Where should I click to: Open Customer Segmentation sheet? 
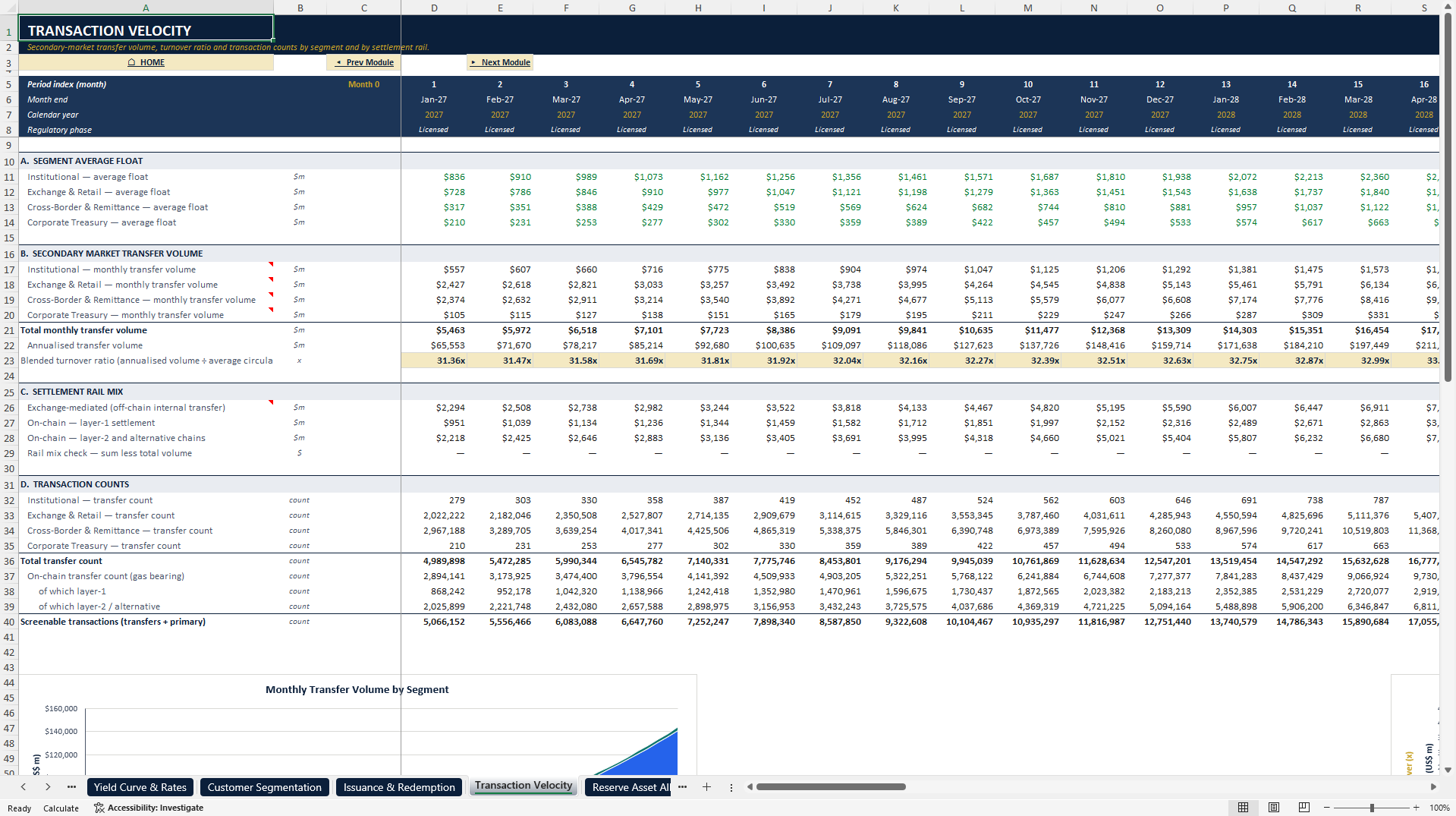[265, 787]
